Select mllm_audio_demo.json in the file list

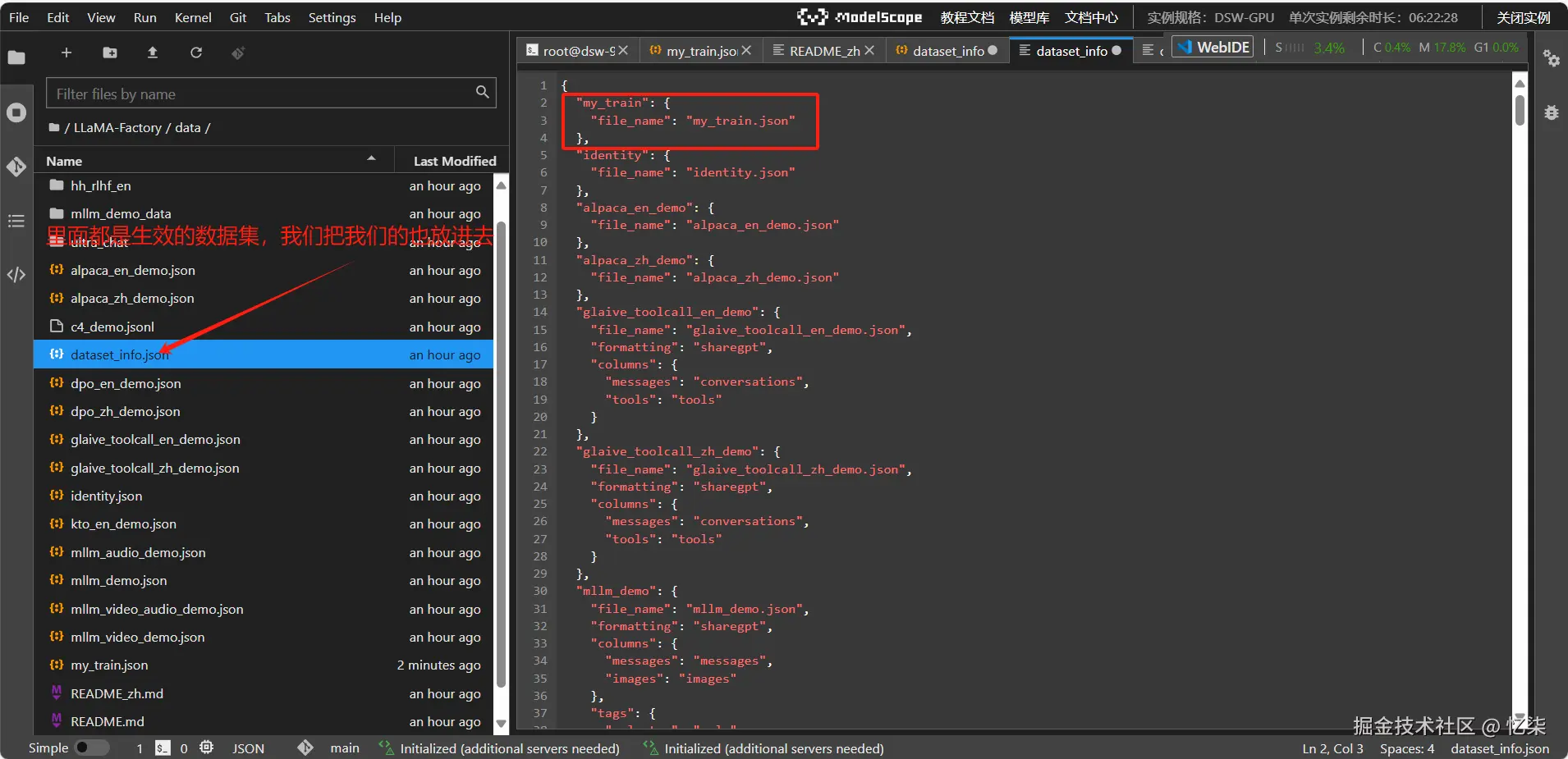click(x=263, y=552)
